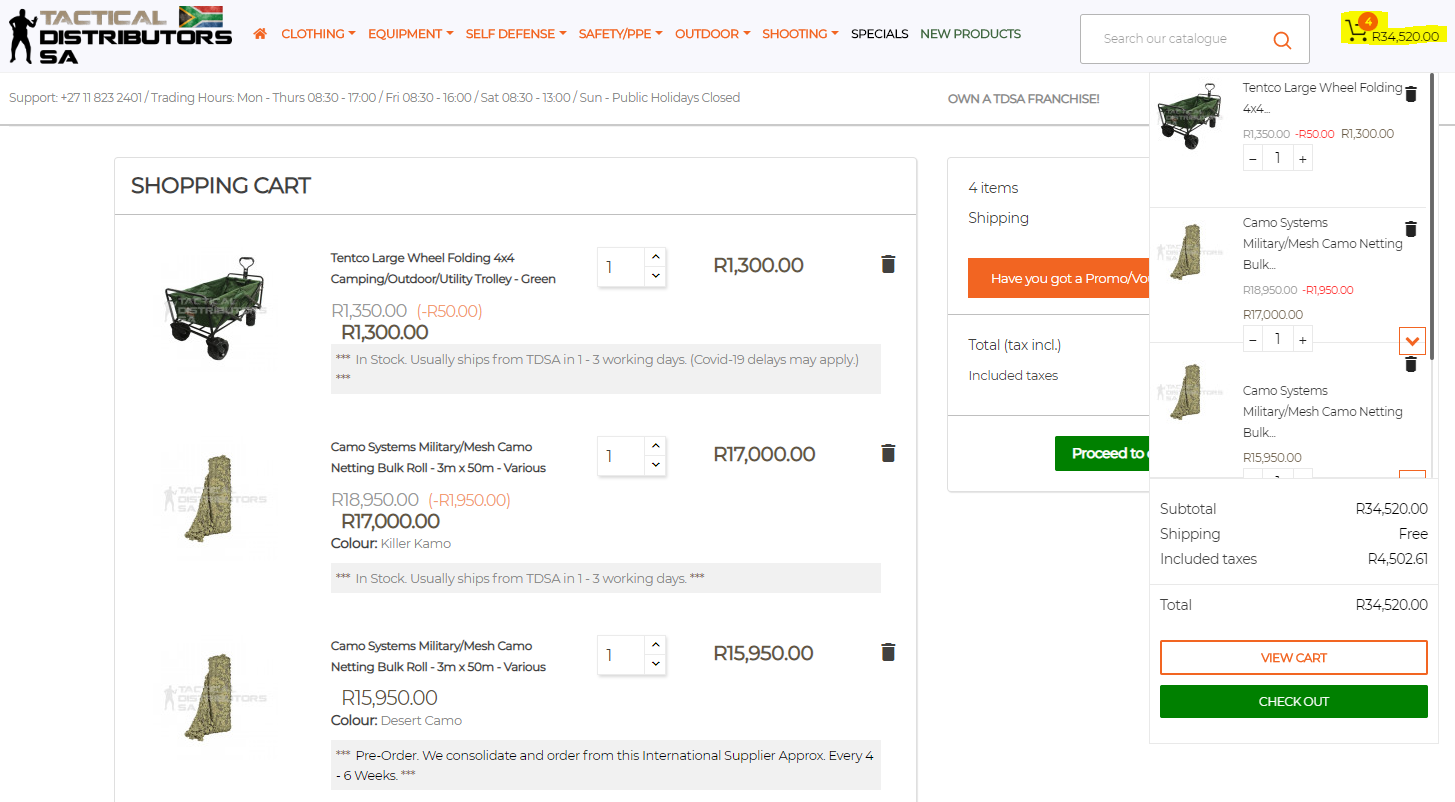Click the Proceed to checkout button
This screenshot has width=1455, height=802.
(1102, 454)
